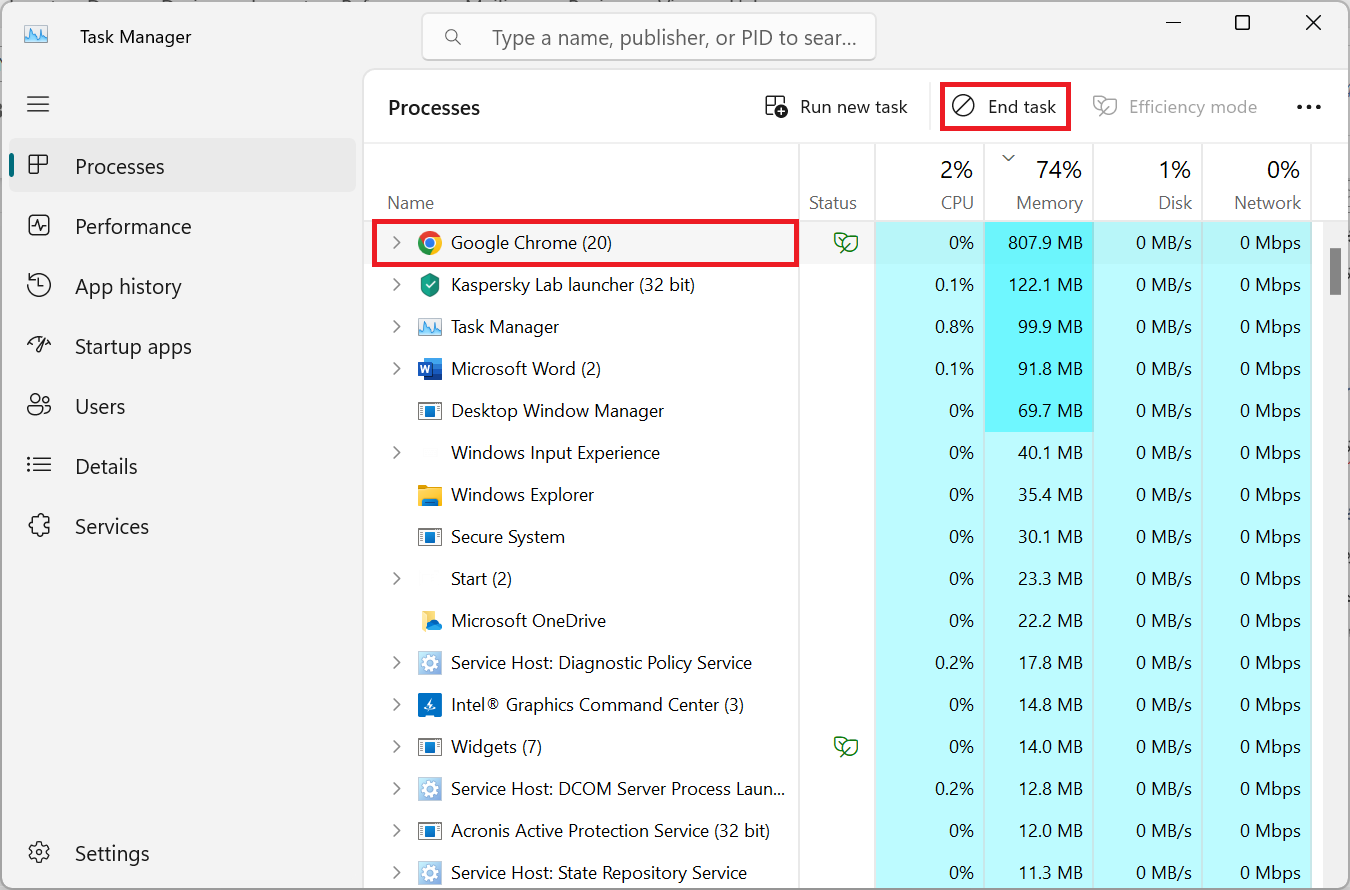
Task: Open the Services page
Action: [182, 526]
